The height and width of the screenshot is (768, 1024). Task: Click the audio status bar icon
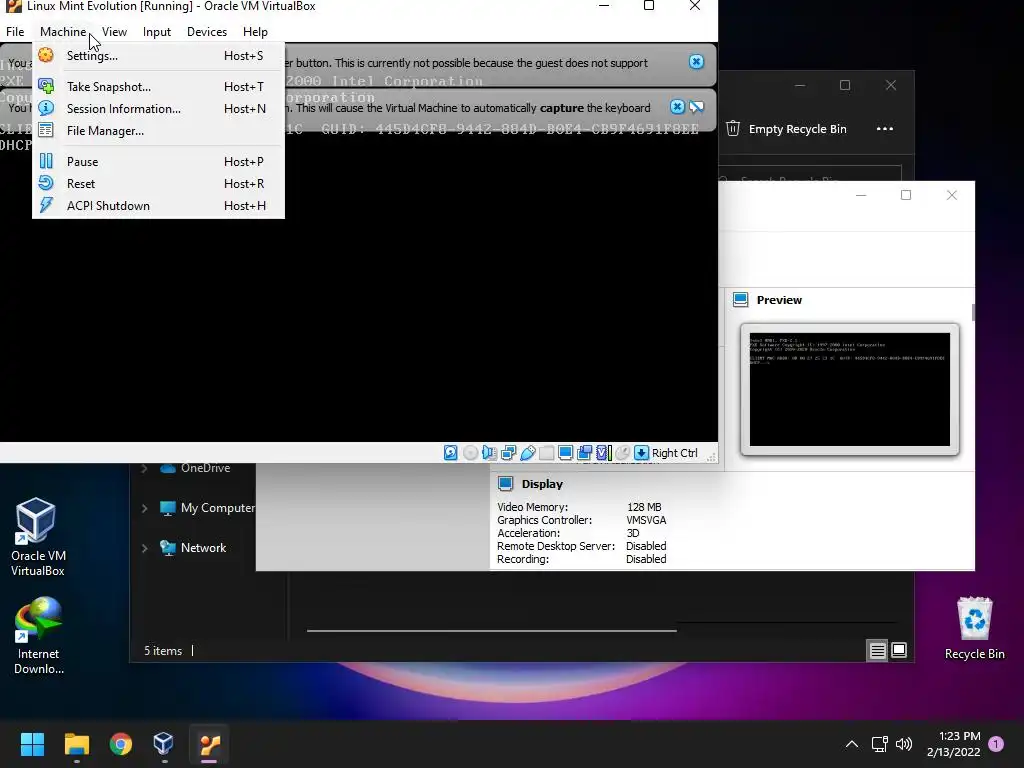pos(489,453)
